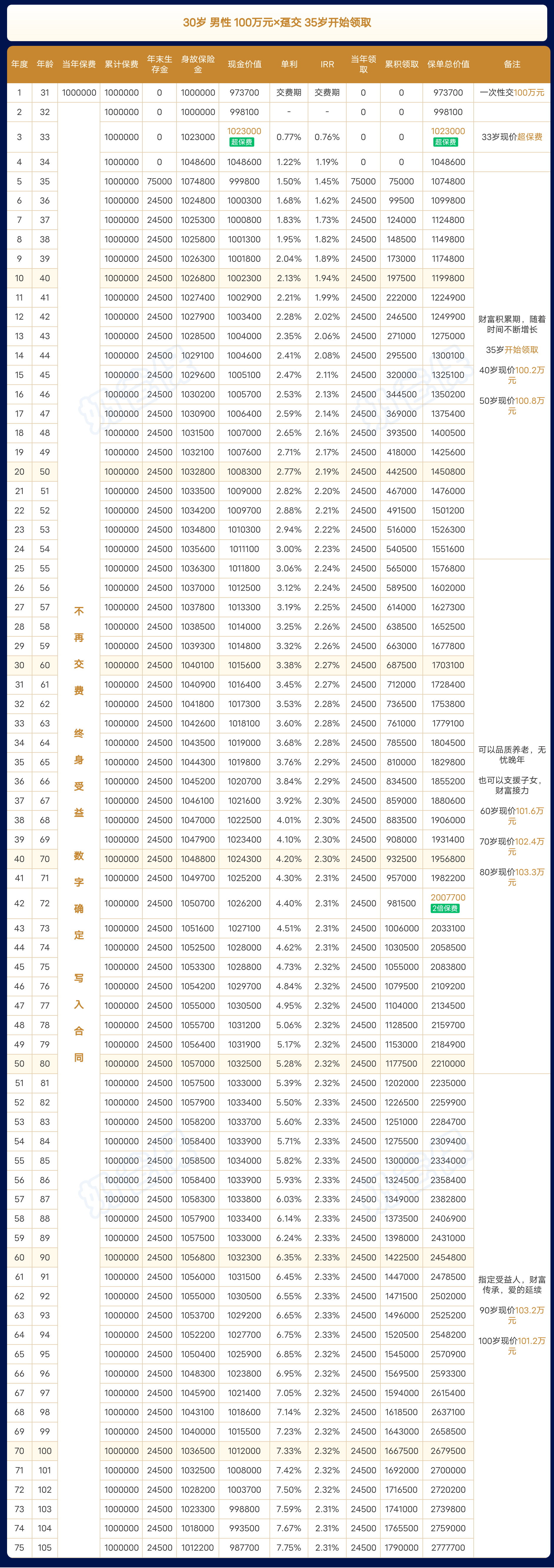Click the 一次性交100万元 note
This screenshot has width=554, height=1568.
coord(512,93)
